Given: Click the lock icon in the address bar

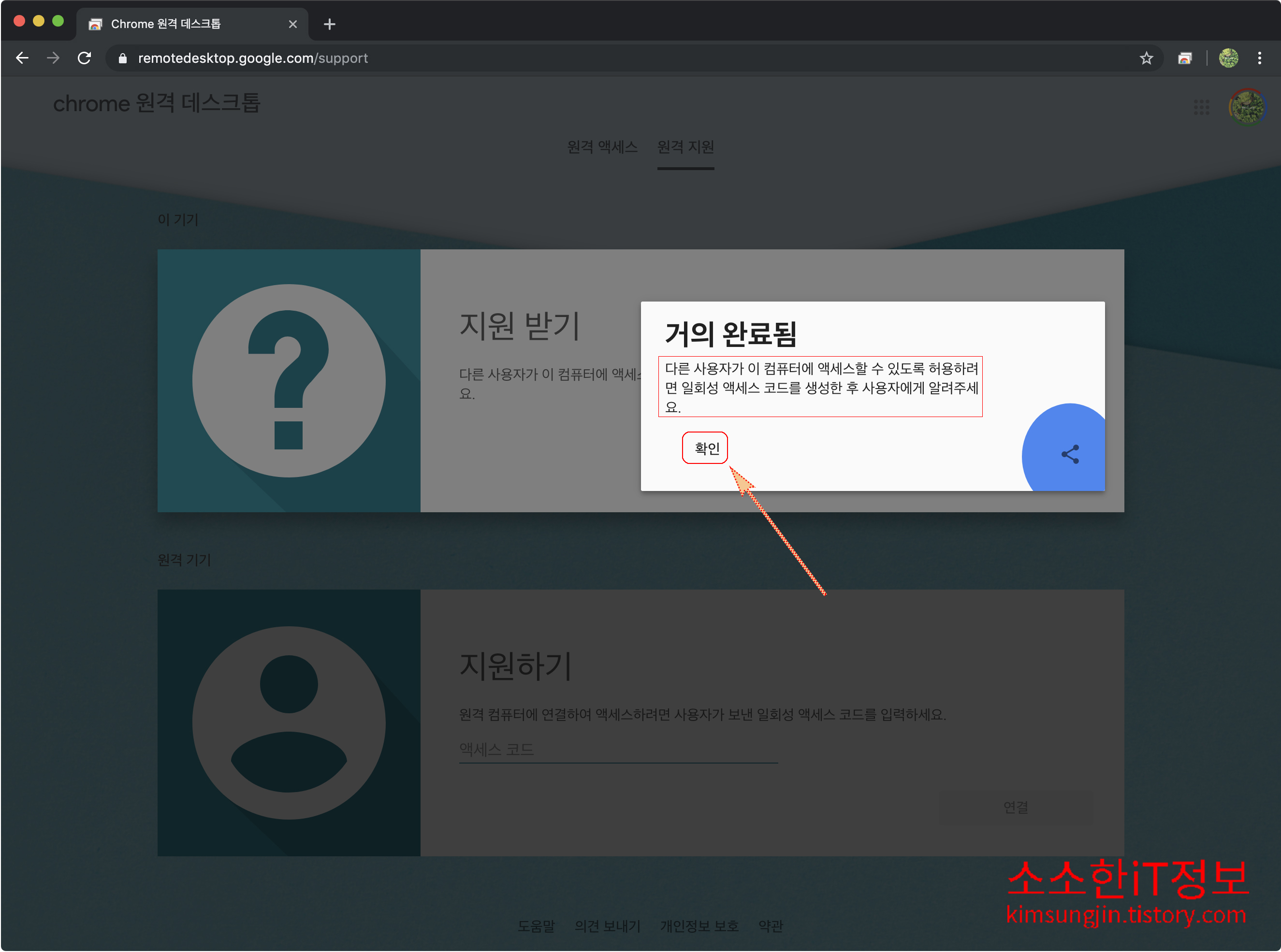Looking at the screenshot, I should click(122, 58).
